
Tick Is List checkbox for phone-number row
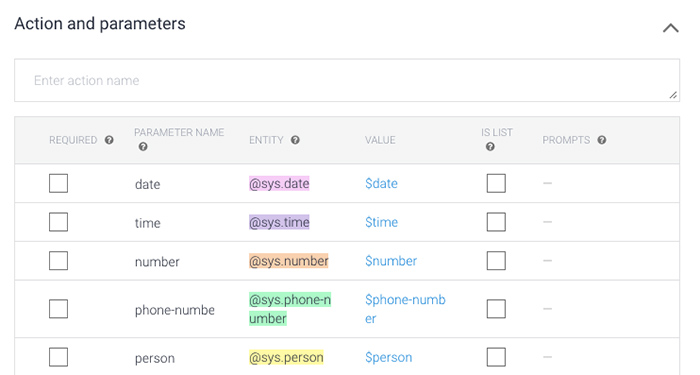coord(496,309)
